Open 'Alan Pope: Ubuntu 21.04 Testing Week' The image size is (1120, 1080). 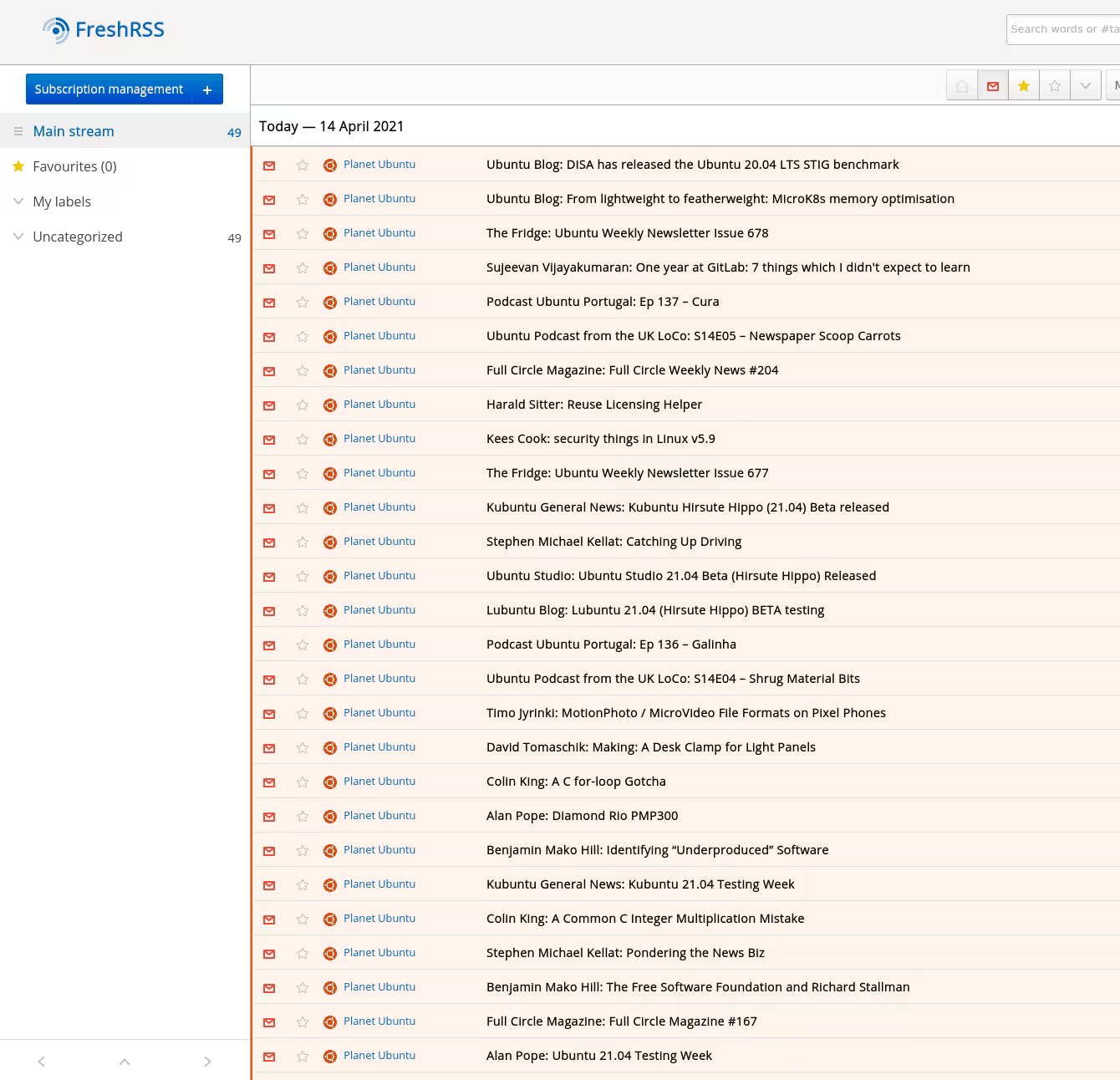(x=599, y=1056)
